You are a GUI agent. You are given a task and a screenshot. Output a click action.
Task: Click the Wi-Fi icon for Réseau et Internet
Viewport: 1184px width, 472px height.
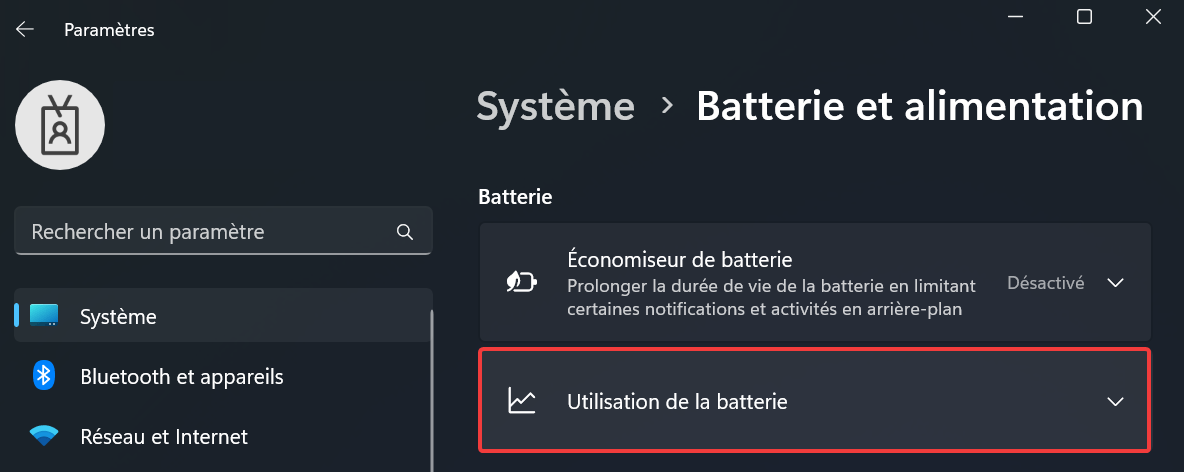tap(44, 436)
